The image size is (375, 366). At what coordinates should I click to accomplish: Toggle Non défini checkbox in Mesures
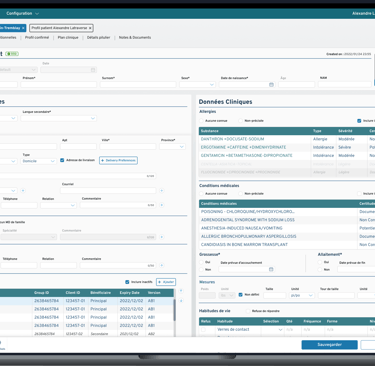point(241,295)
